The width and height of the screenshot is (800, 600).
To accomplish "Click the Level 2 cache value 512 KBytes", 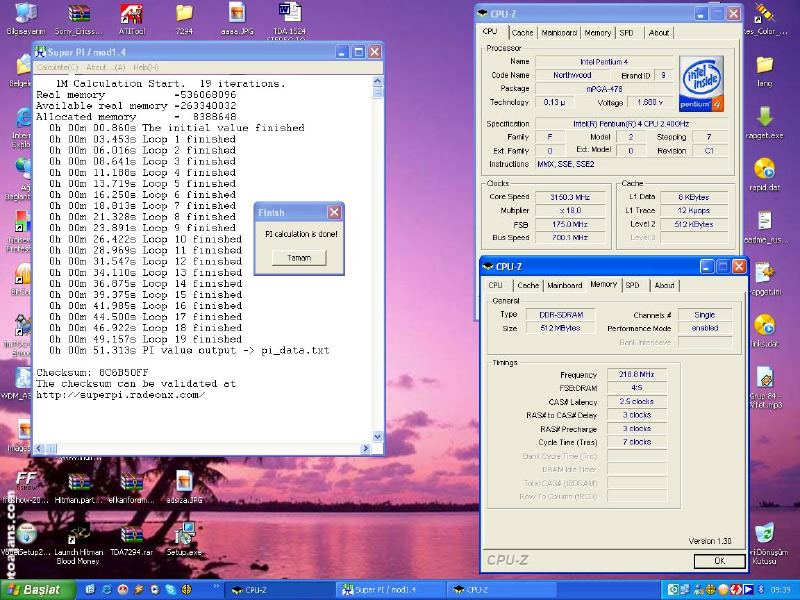I will click(x=694, y=224).
